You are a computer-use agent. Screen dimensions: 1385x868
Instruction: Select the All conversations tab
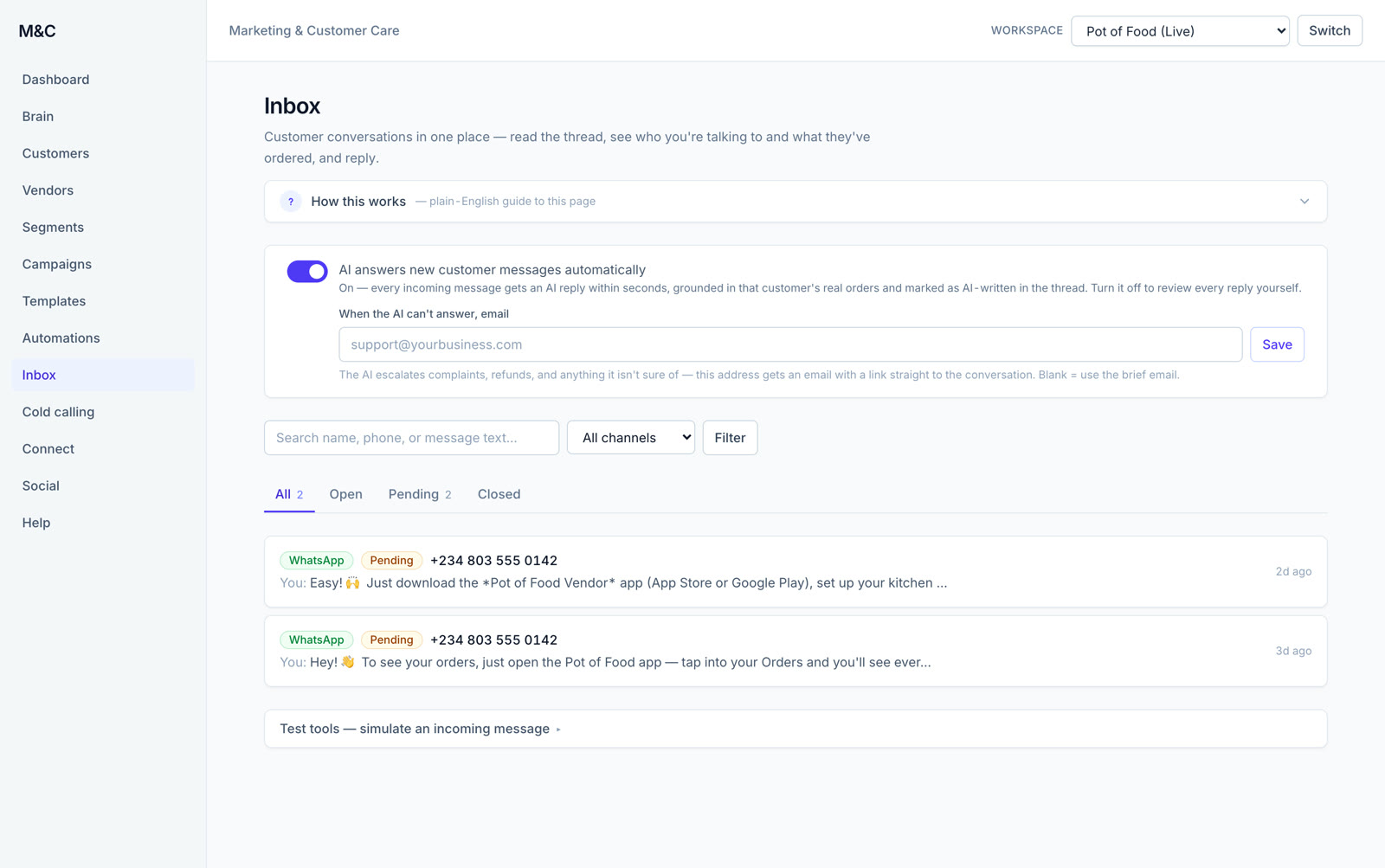coord(289,494)
